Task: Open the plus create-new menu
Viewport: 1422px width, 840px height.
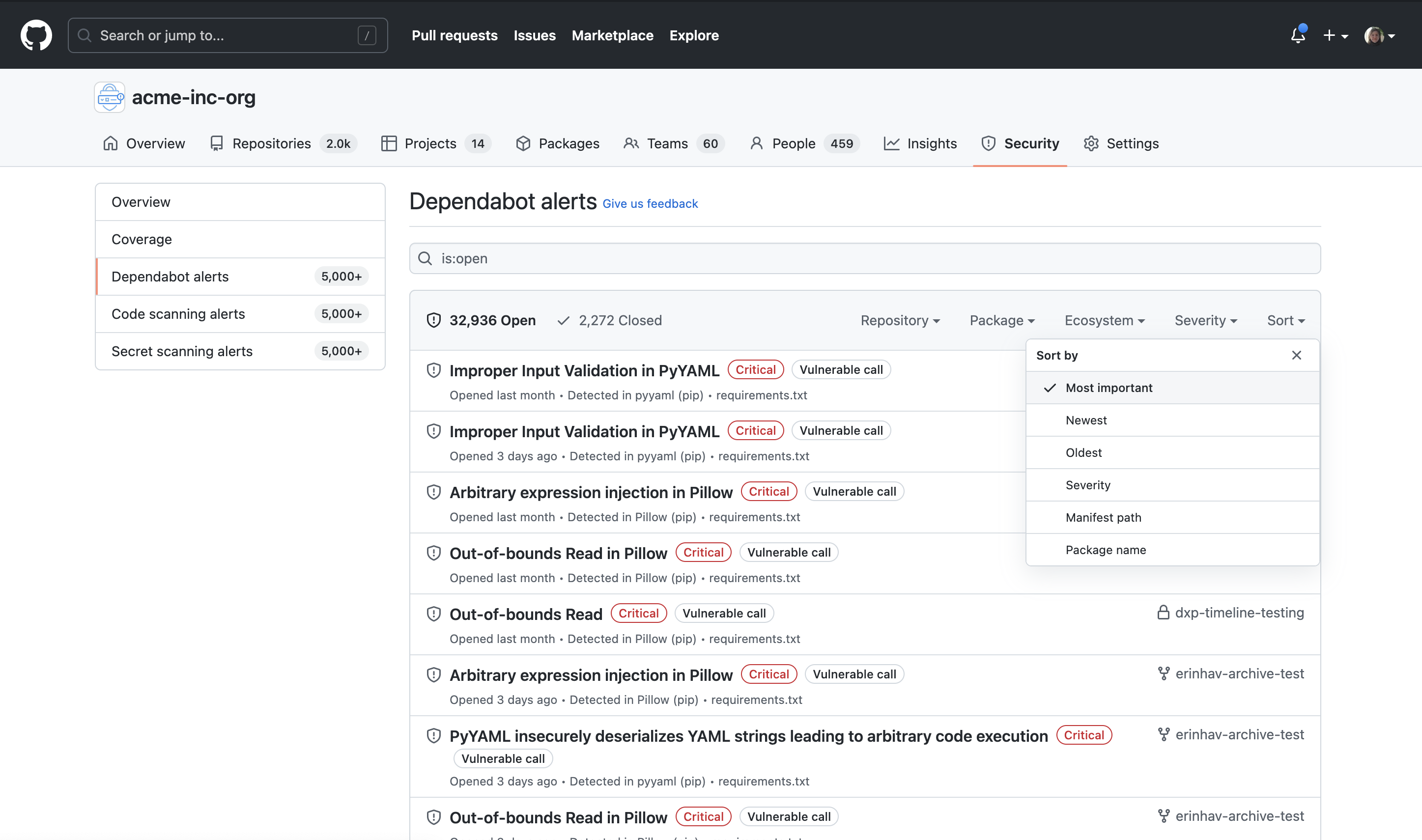Action: pos(1336,36)
